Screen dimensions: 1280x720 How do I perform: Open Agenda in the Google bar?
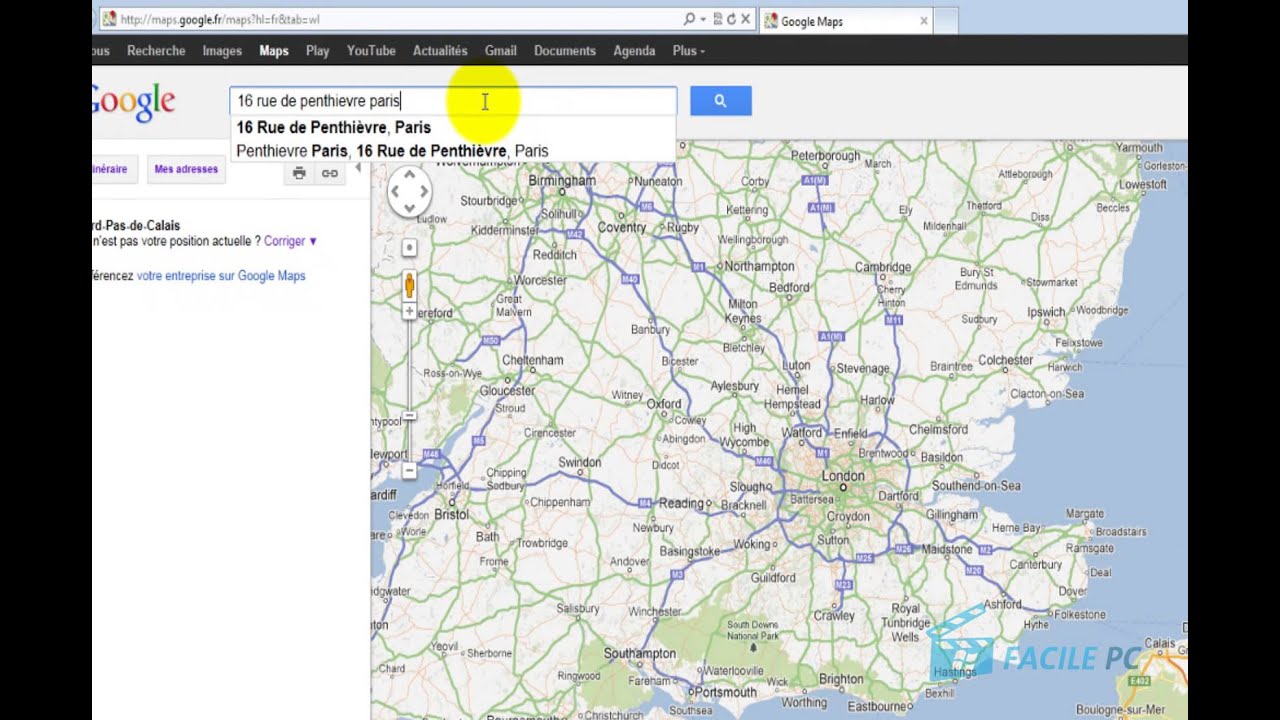pyautogui.click(x=634, y=51)
